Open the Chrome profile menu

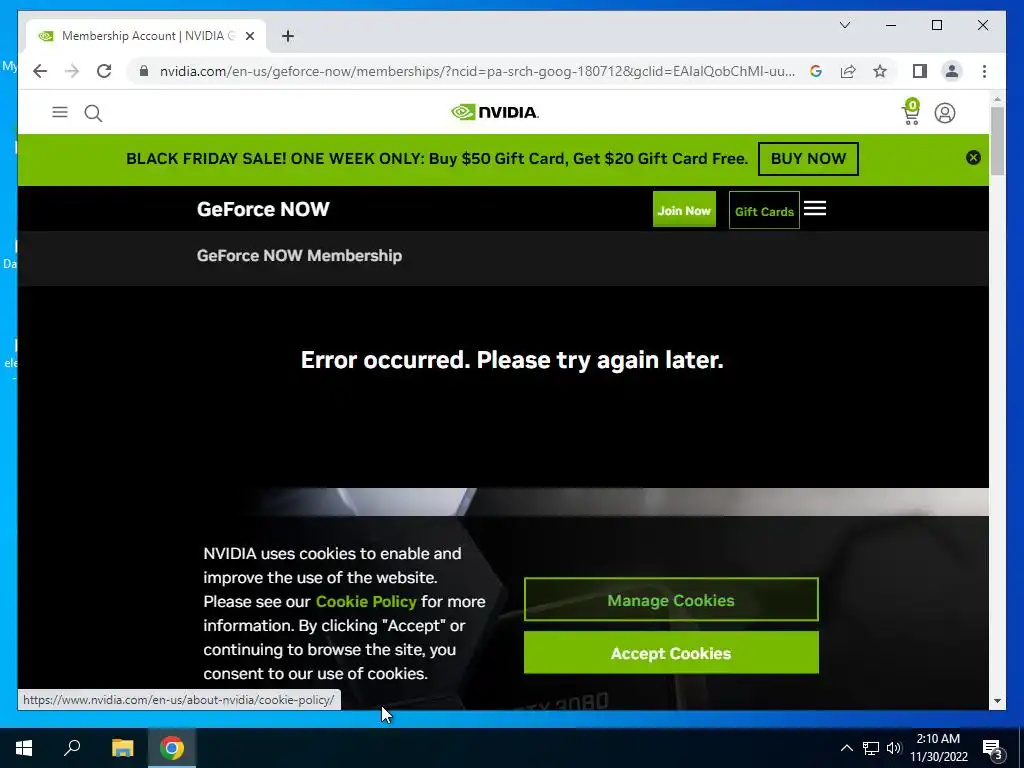pyautogui.click(x=952, y=71)
